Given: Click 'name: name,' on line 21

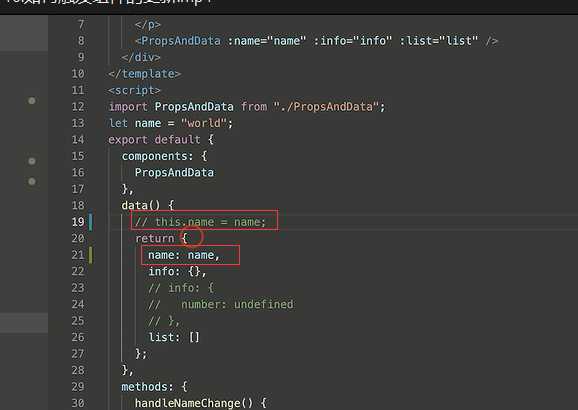Looking at the screenshot, I should tap(184, 255).
